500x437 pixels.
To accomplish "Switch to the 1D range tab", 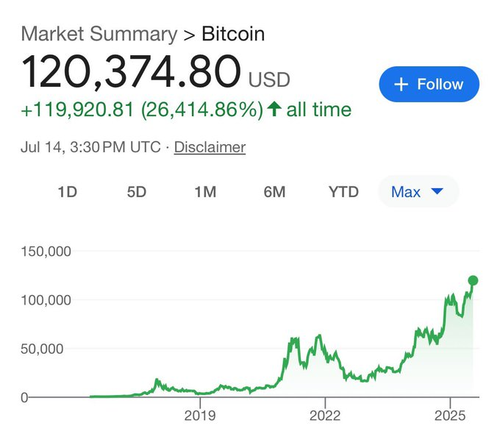I will point(67,192).
